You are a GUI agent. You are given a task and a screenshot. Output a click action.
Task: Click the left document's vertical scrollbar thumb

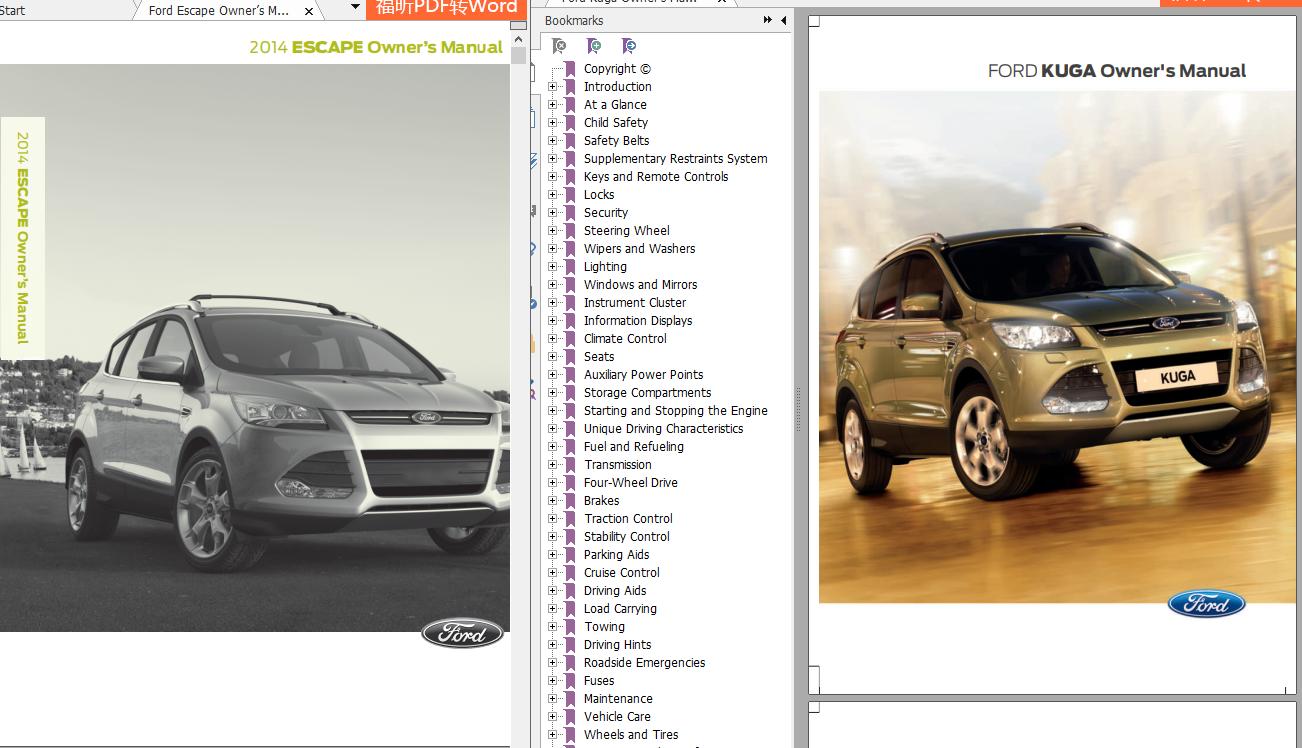coord(518,54)
